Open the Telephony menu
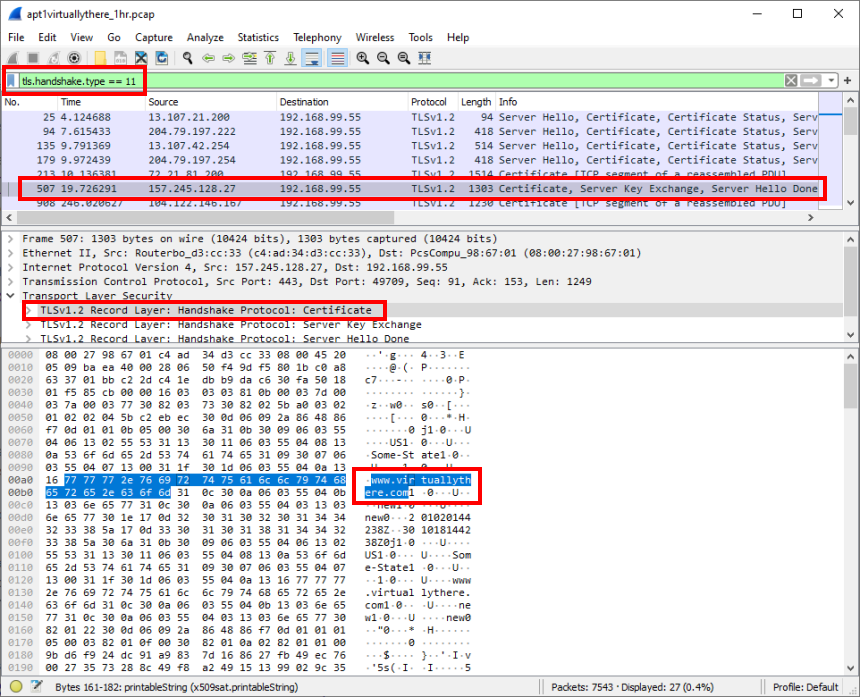860x697 pixels. 317,37
